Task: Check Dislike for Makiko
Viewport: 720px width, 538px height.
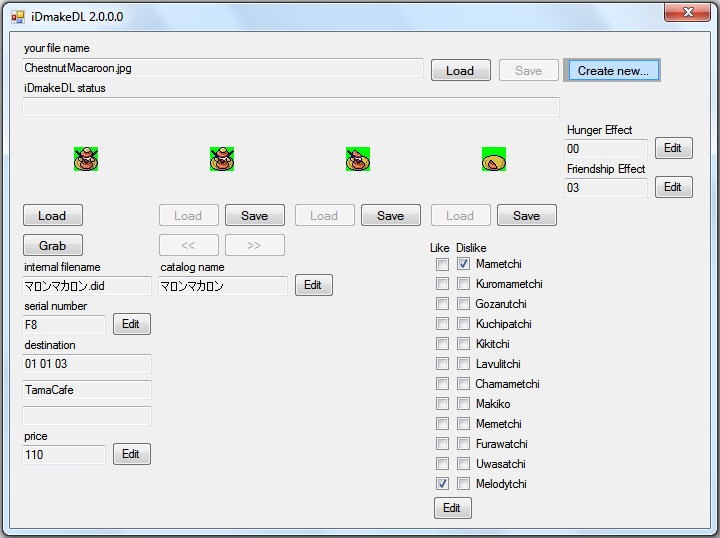Action: coord(463,404)
